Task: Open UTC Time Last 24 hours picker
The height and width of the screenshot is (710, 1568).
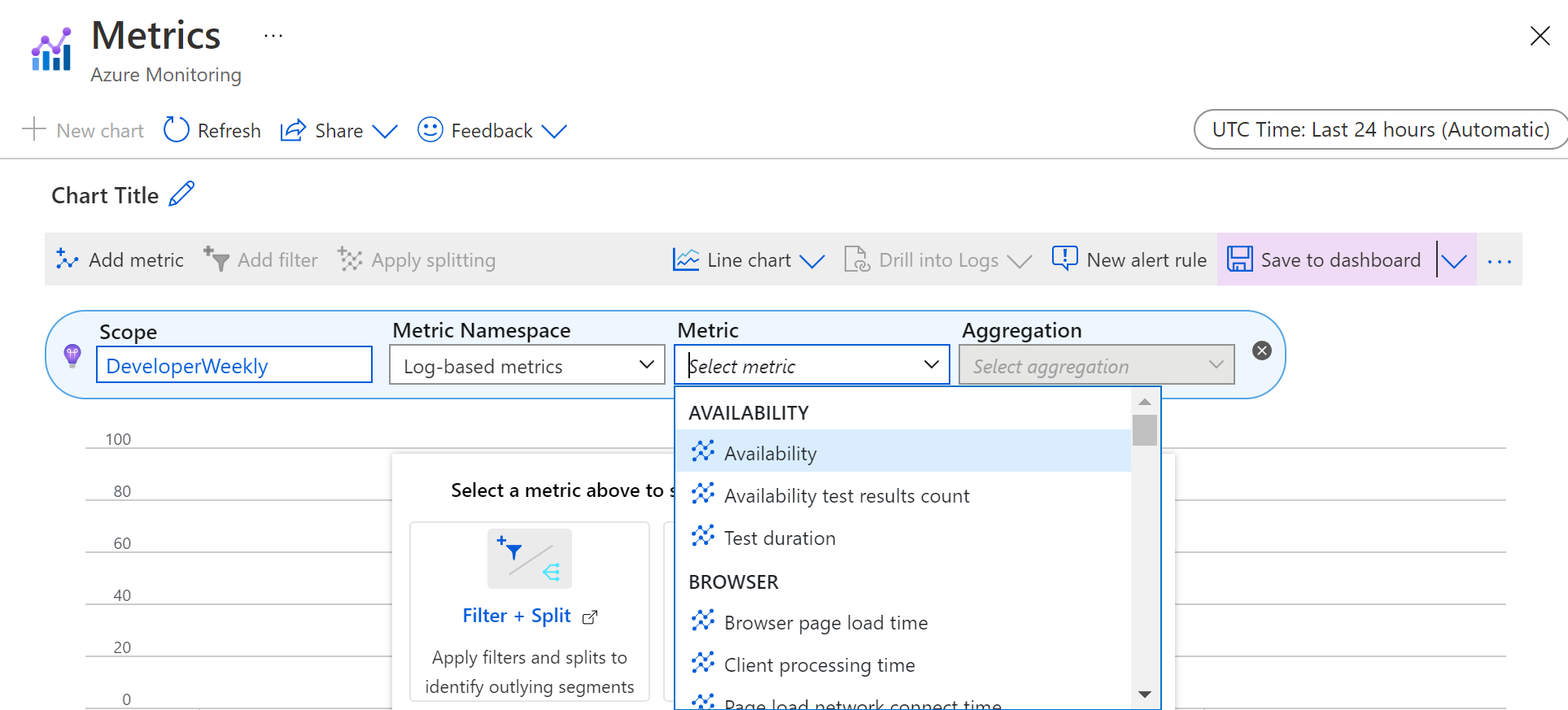Action: (x=1380, y=129)
